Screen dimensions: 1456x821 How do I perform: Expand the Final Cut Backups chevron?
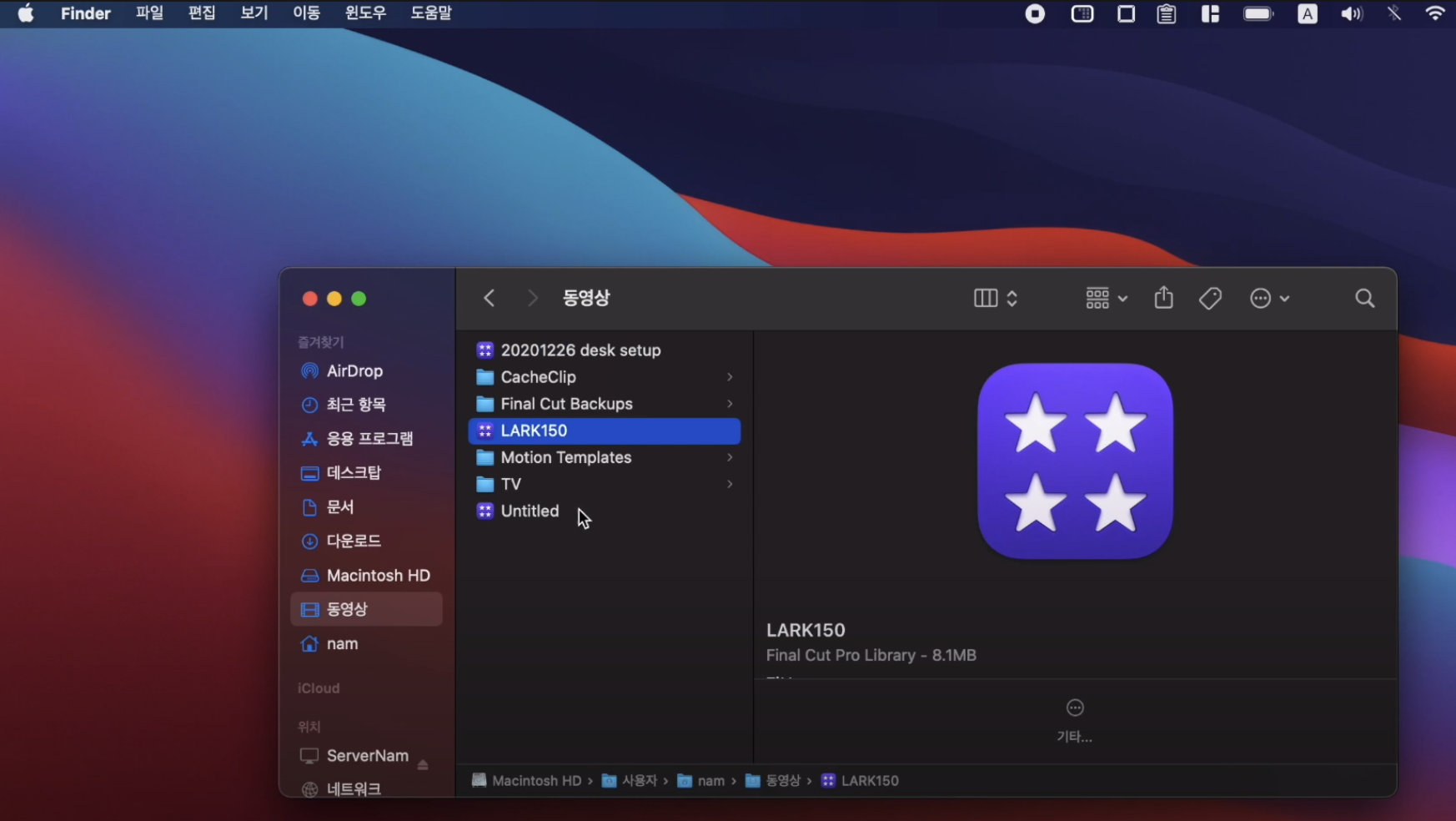coord(730,404)
